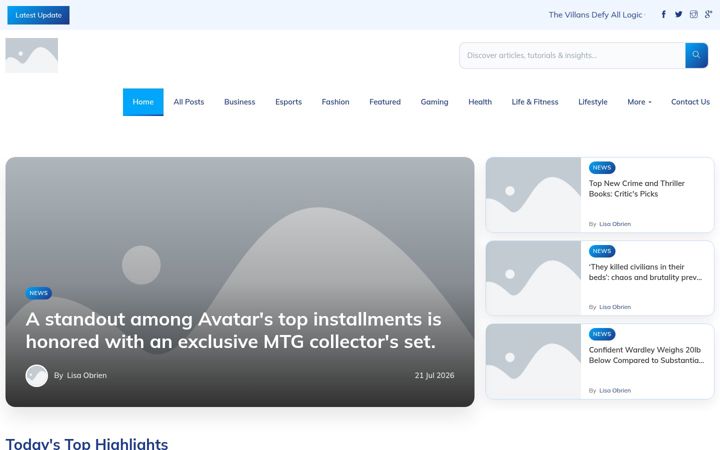Viewport: 720px width, 450px height.
Task: Go to the Gaming category
Action: pyautogui.click(x=434, y=102)
